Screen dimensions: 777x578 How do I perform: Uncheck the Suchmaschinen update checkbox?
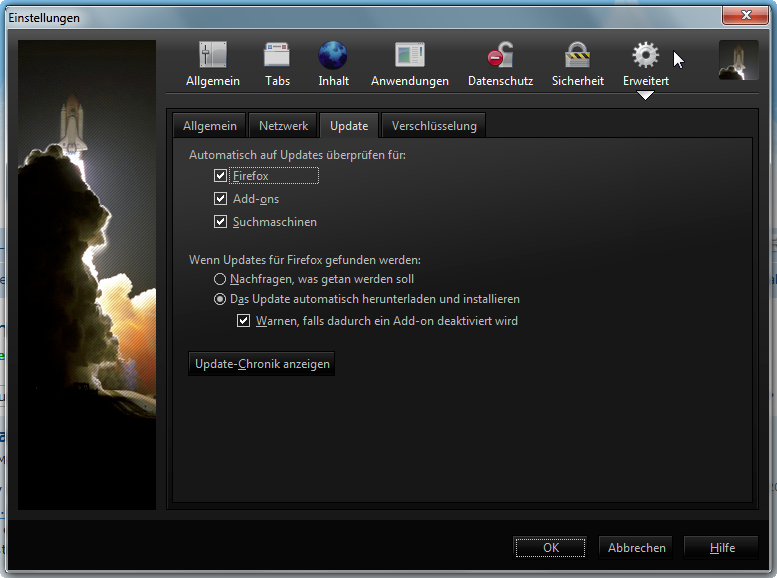(x=221, y=222)
